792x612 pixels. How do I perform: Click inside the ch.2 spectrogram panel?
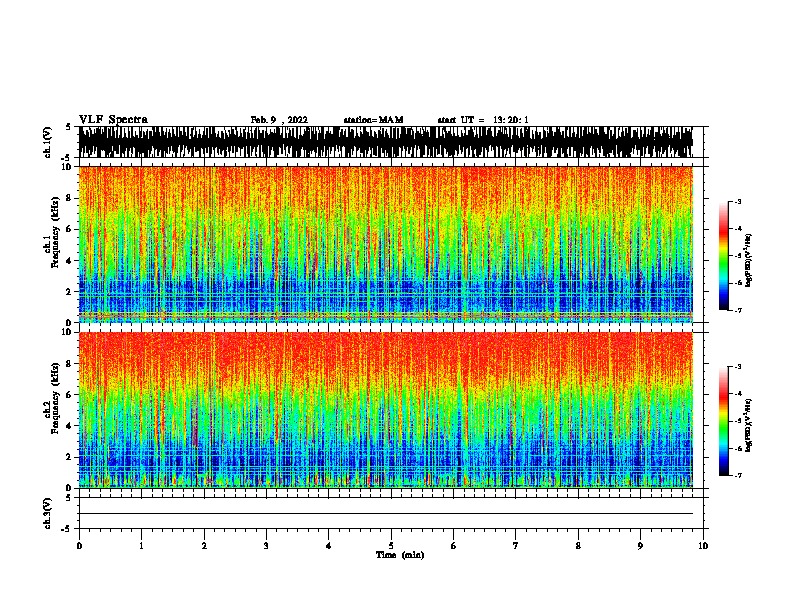click(386, 410)
